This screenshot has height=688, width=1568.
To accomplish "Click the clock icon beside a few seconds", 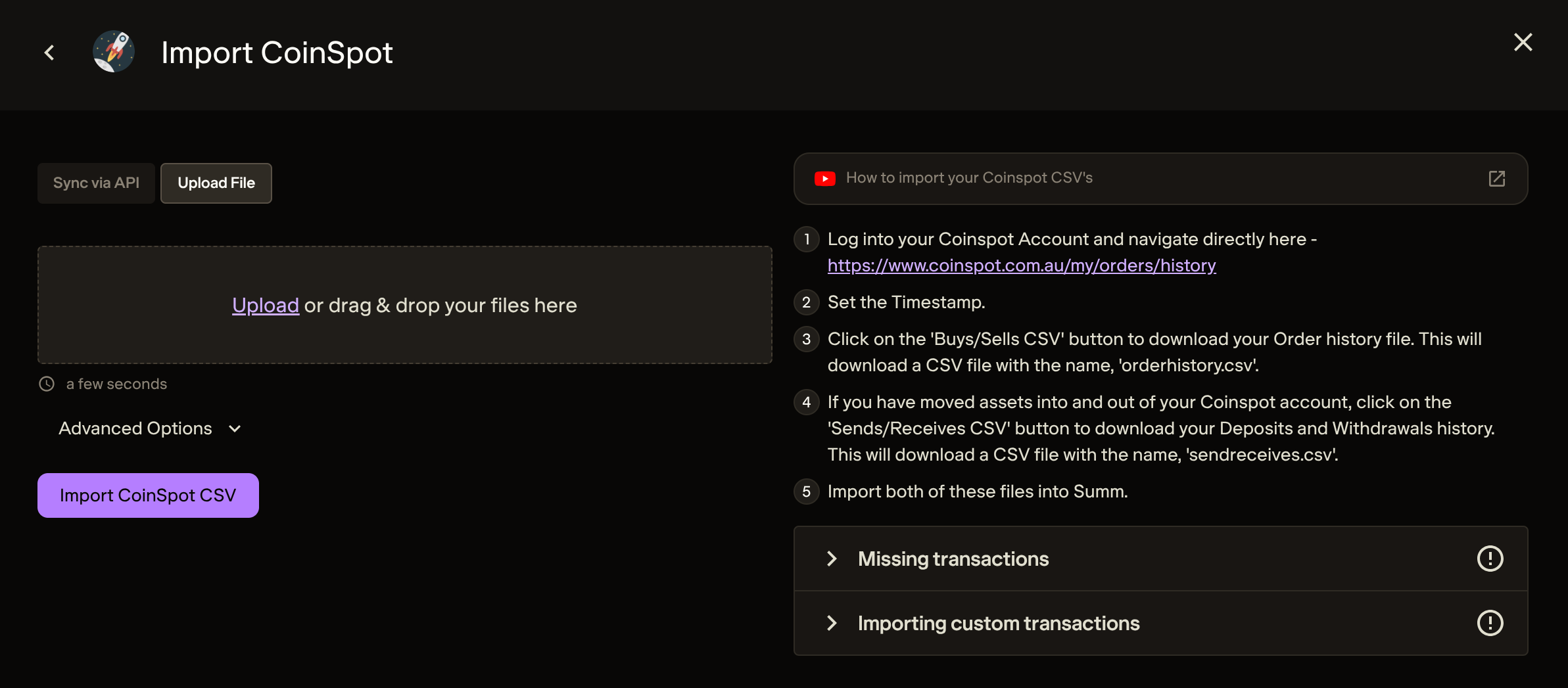I will pos(47,384).
